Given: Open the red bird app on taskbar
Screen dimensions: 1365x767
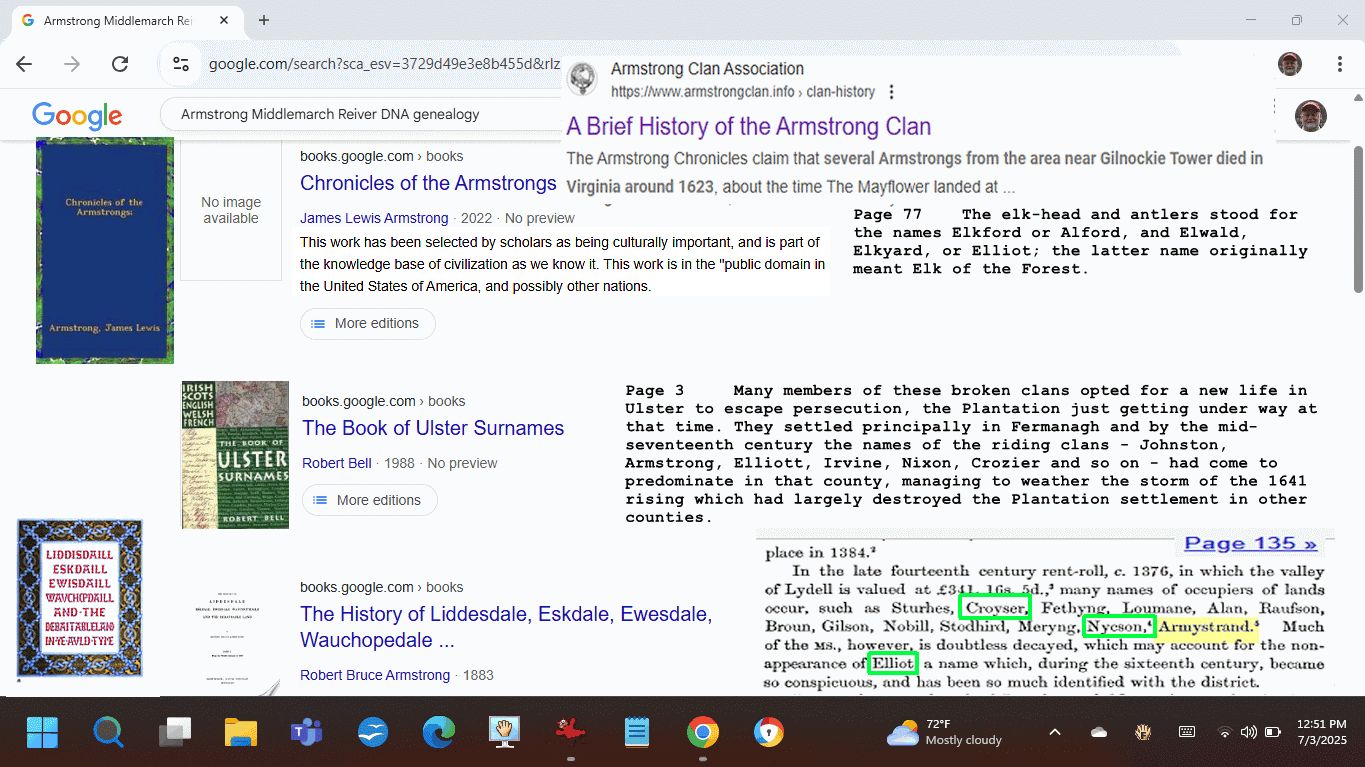Looking at the screenshot, I should 570,733.
